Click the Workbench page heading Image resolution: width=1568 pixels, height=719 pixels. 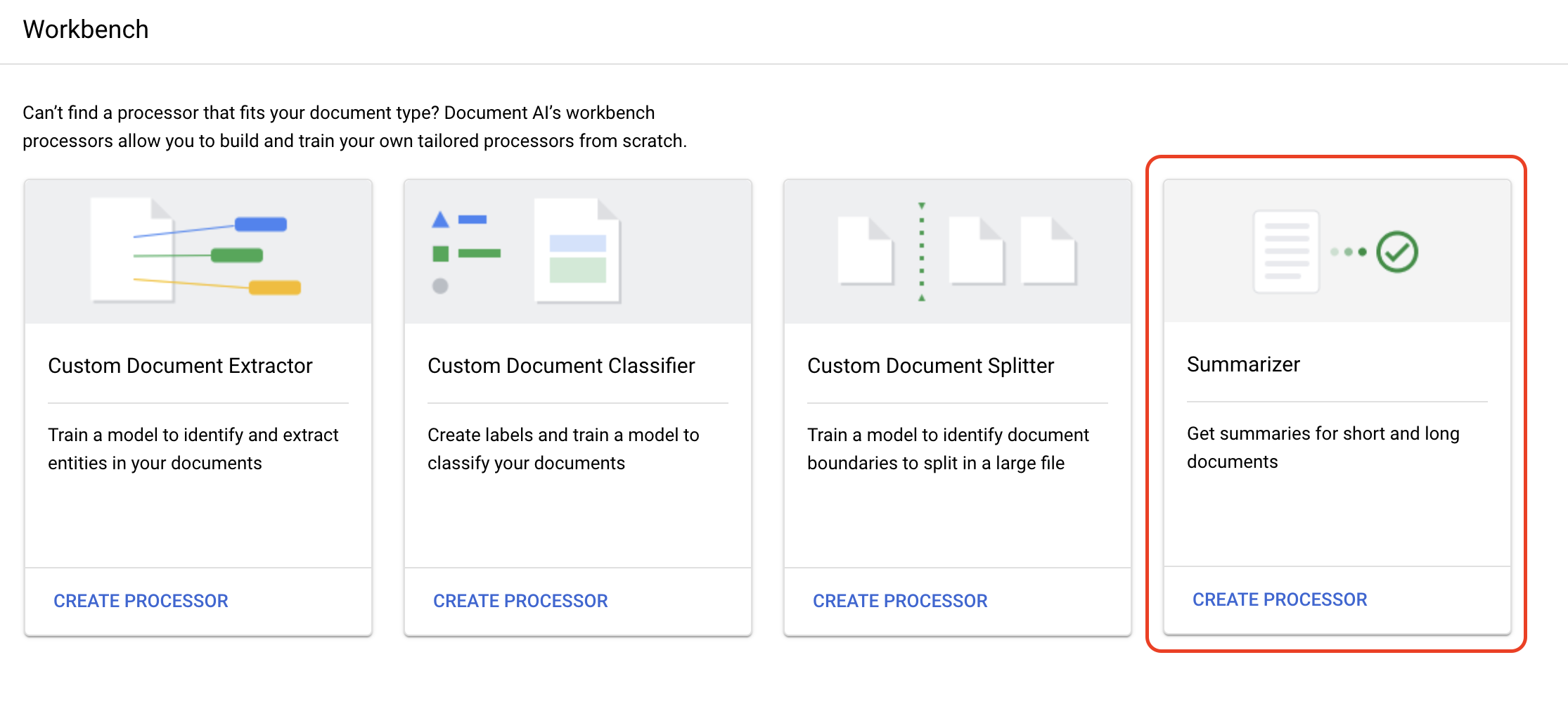85,30
